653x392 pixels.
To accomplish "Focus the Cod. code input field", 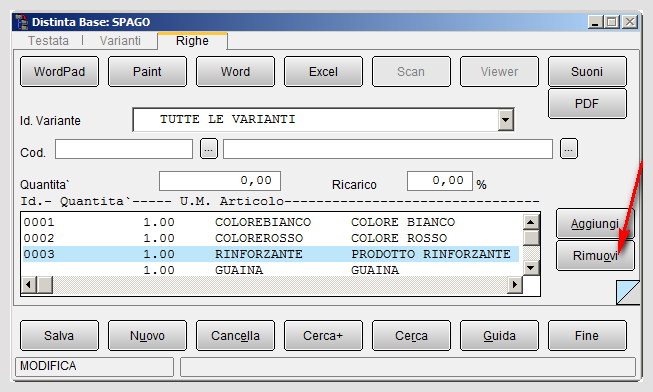I will (x=124, y=149).
